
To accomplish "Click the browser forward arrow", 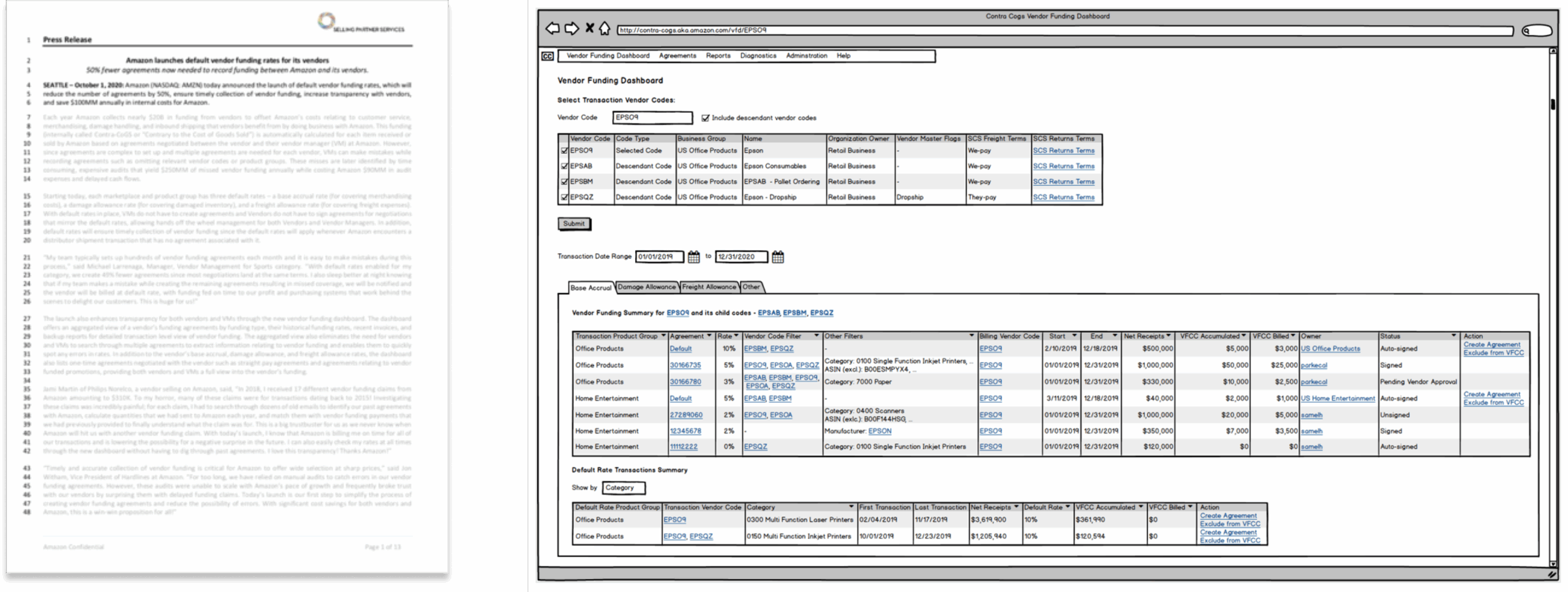I will (x=571, y=28).
